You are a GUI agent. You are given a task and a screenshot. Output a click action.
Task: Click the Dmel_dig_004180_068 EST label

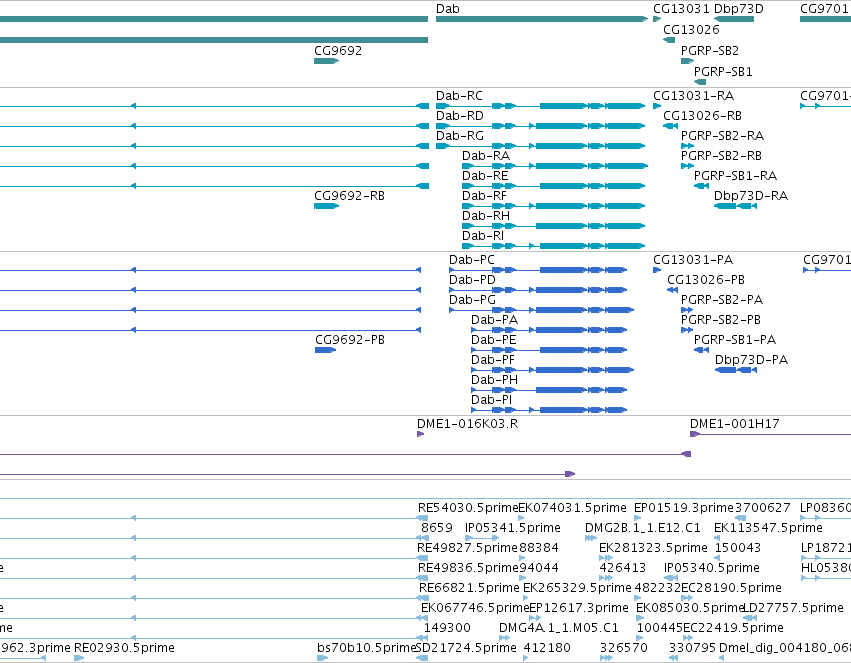(785, 648)
